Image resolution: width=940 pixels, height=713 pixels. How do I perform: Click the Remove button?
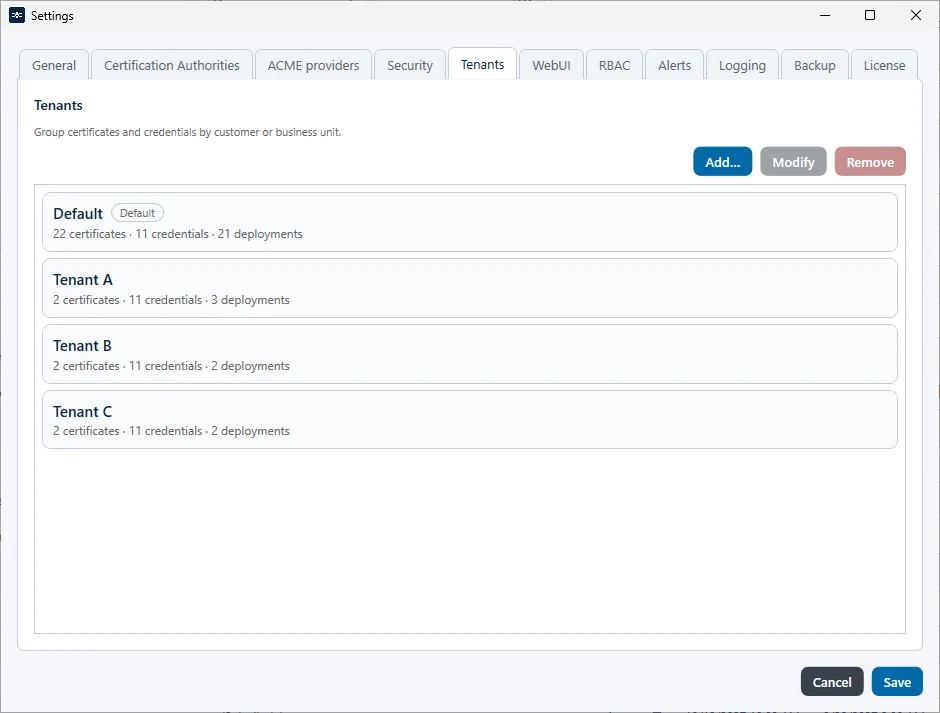[870, 162]
